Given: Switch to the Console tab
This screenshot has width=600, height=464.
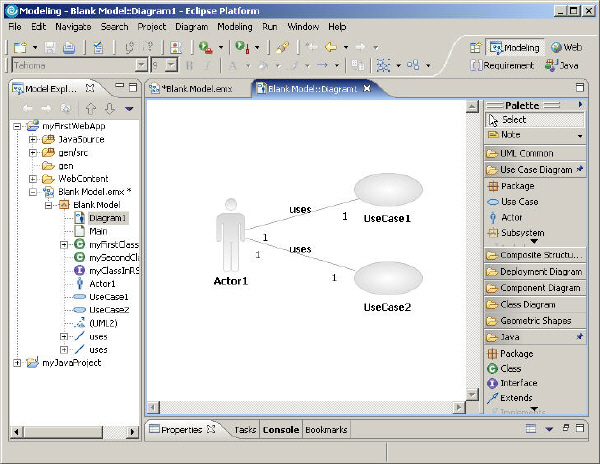Looking at the screenshot, I should click(x=280, y=430).
